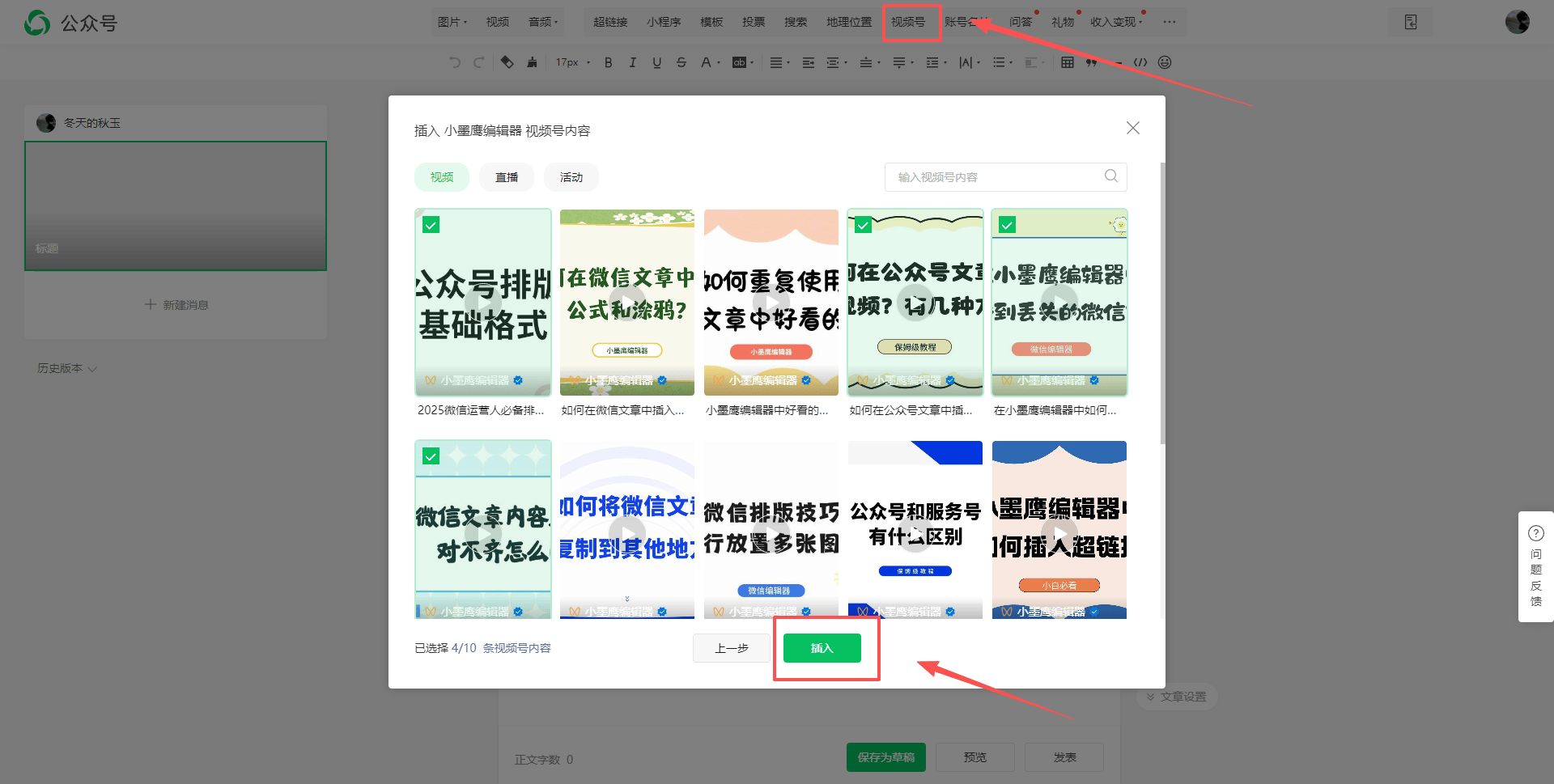
Task: Switch to the 直播 tab
Action: (507, 177)
